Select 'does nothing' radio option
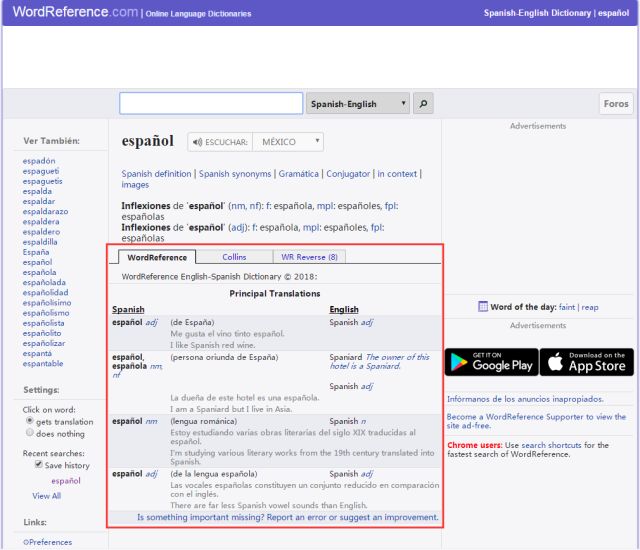 coord(28,434)
